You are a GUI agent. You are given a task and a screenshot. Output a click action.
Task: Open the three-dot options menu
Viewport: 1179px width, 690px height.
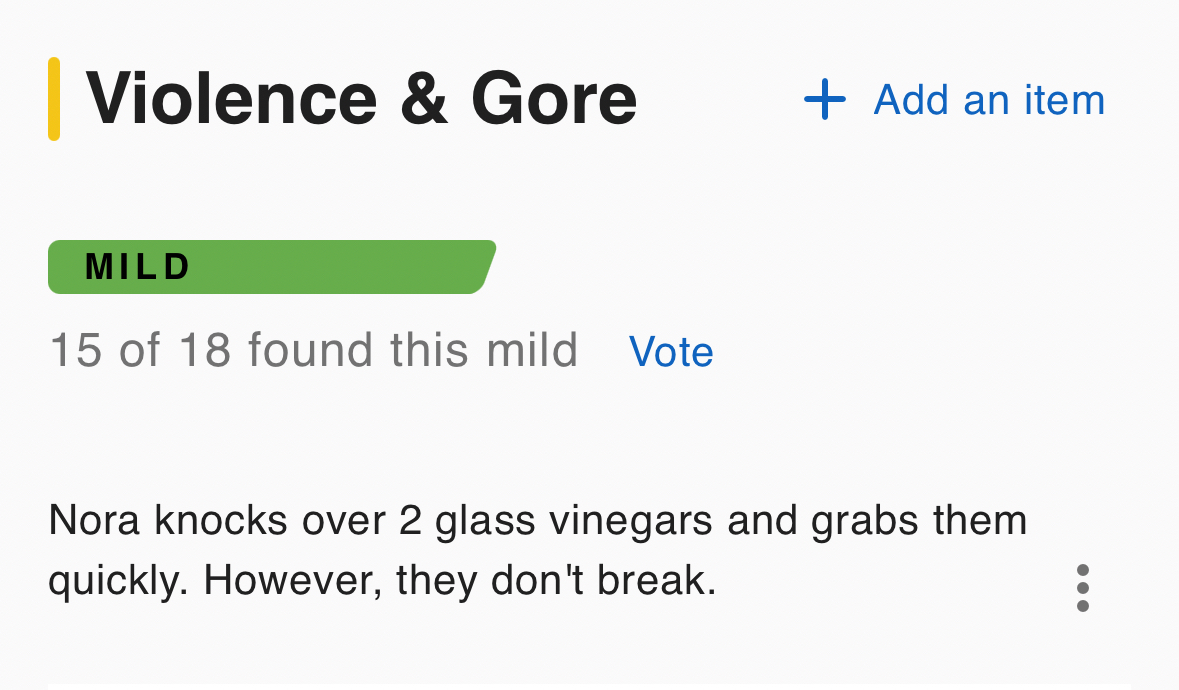pos(1082,588)
